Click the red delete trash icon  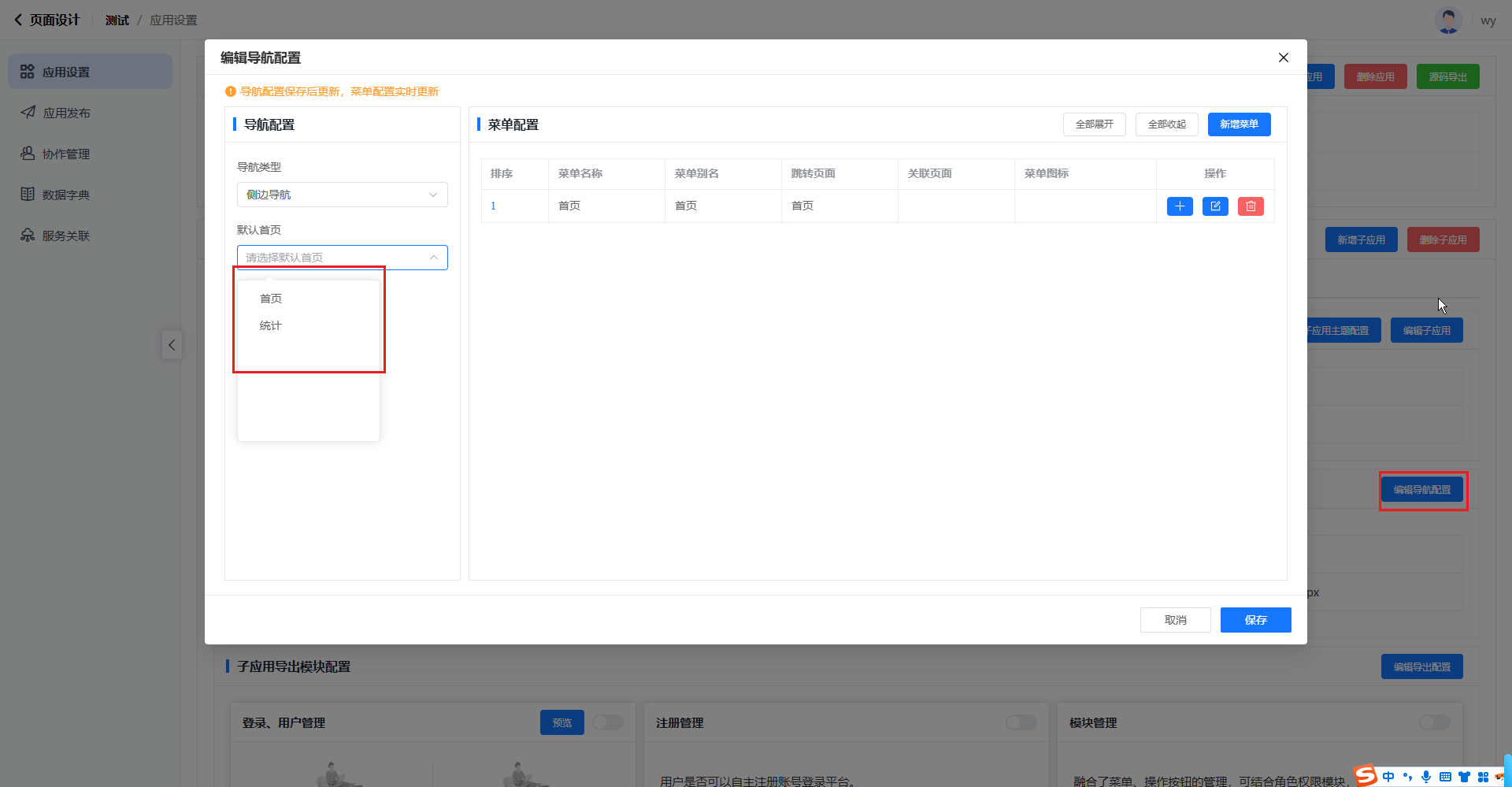(1251, 206)
